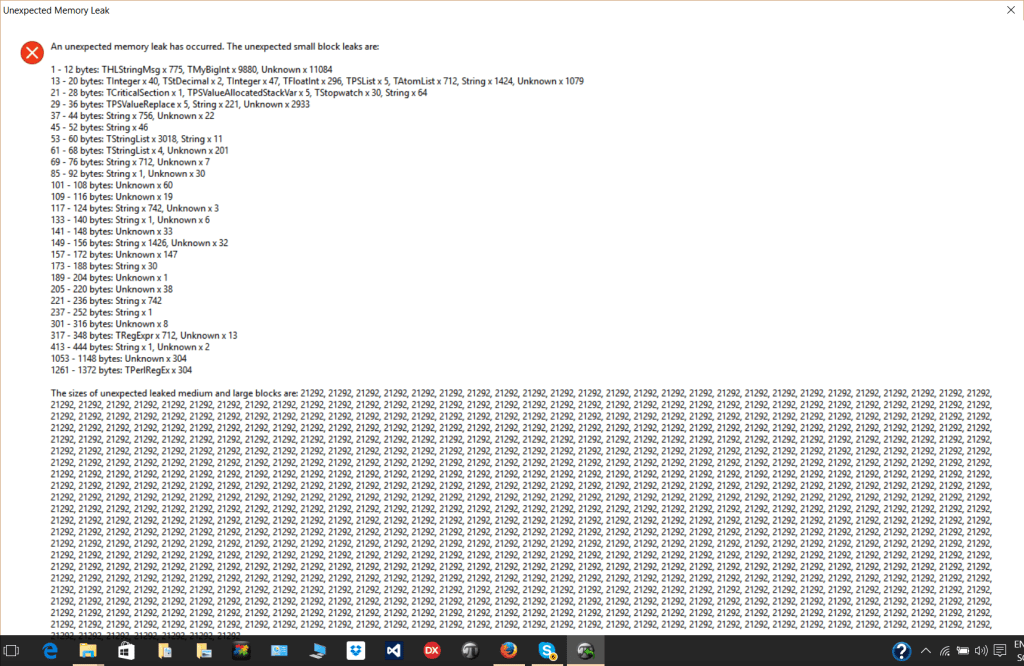1024x666 pixels.
Task: Click the Unexpected Memory Leak title bar
Action: pos(400,10)
